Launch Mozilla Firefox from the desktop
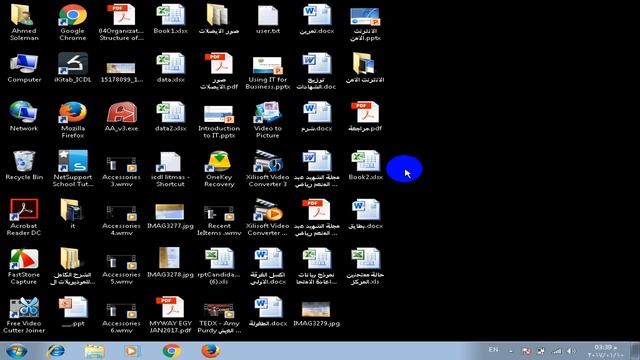The height and width of the screenshot is (360, 640). point(73,120)
